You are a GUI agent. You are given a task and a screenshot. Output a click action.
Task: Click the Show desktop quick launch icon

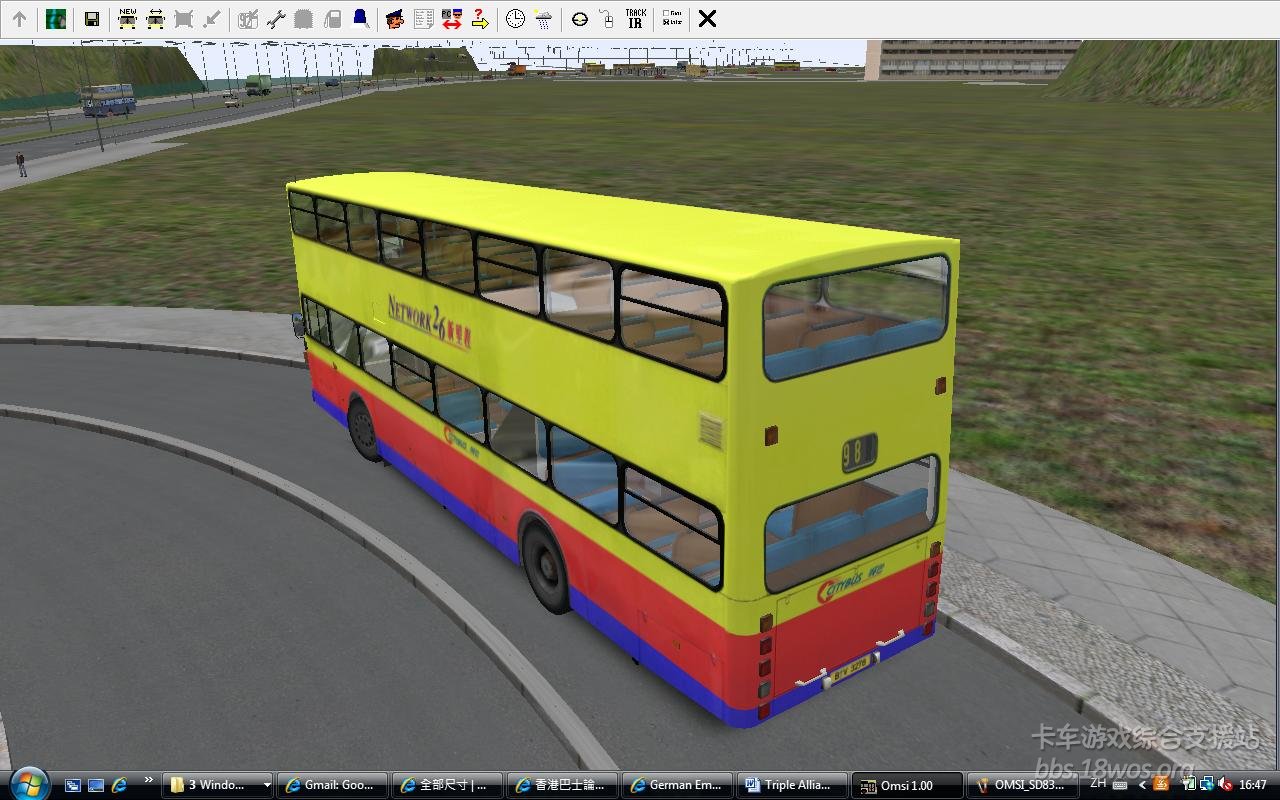point(96,785)
